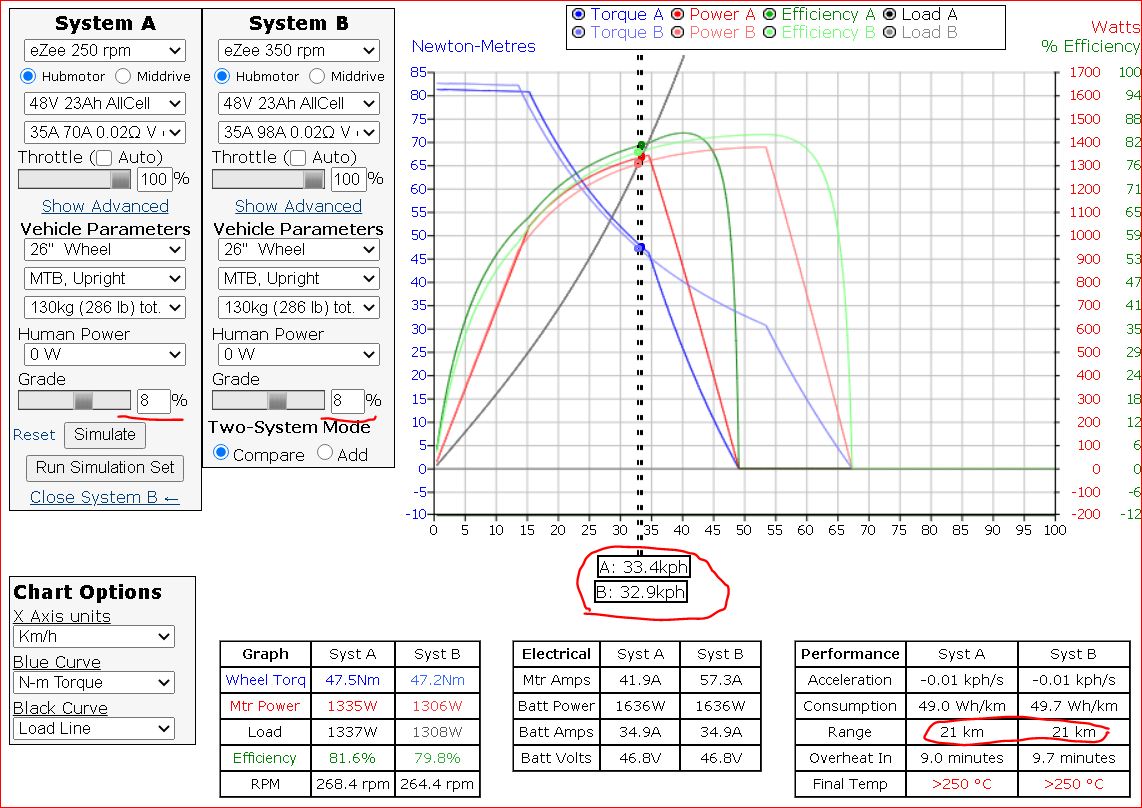The height and width of the screenshot is (808, 1142).
Task: Click System B throttle percent field
Action: pyautogui.click(x=347, y=179)
